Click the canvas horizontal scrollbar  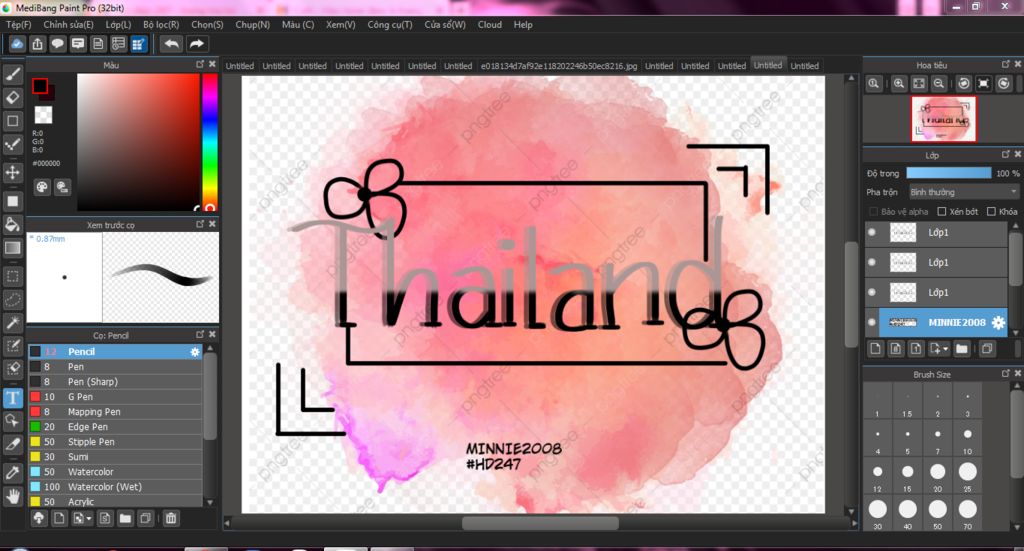540,523
